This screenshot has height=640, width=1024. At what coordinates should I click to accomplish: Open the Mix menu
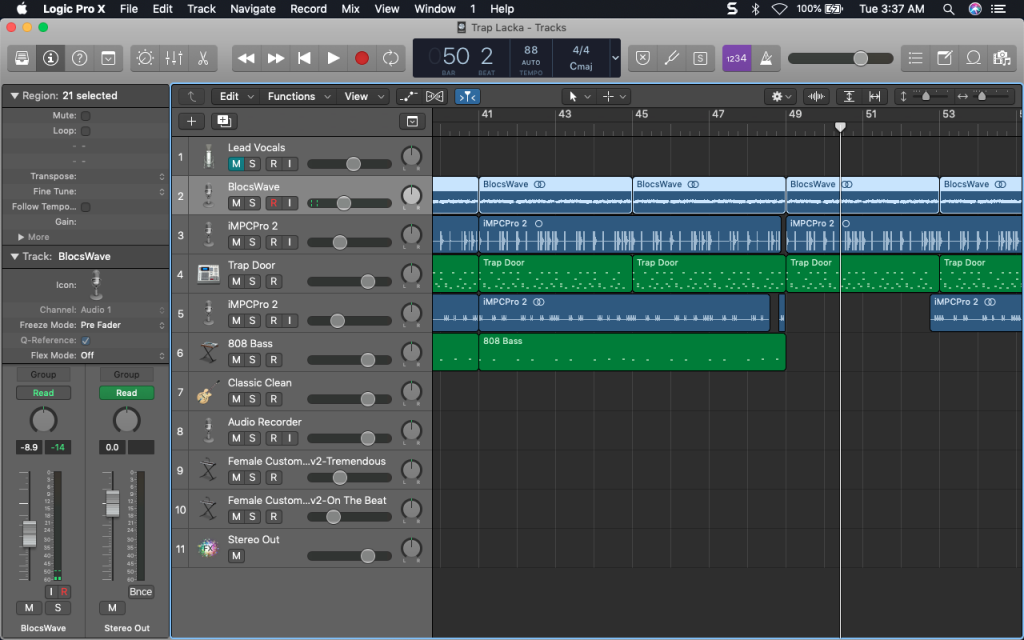(x=350, y=9)
